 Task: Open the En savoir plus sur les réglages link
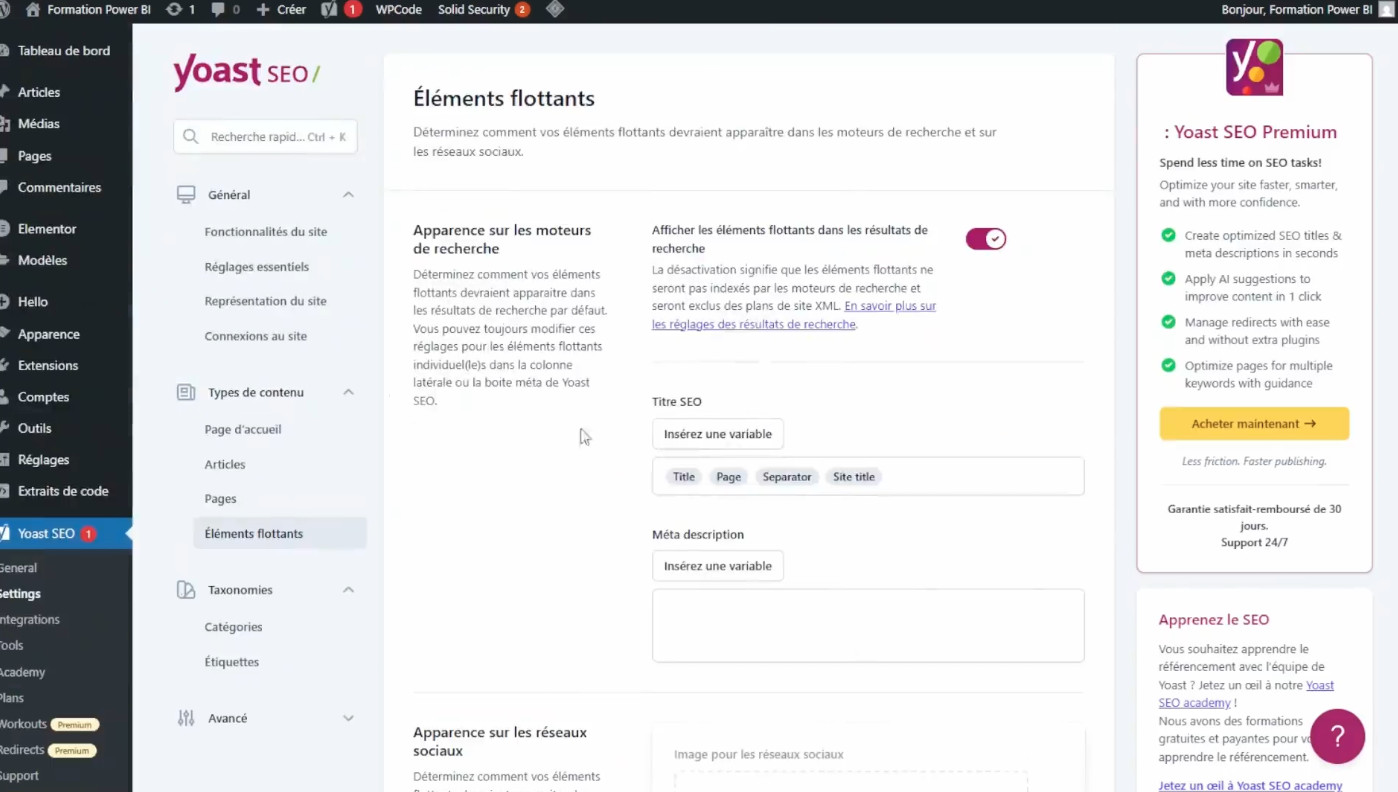click(794, 315)
